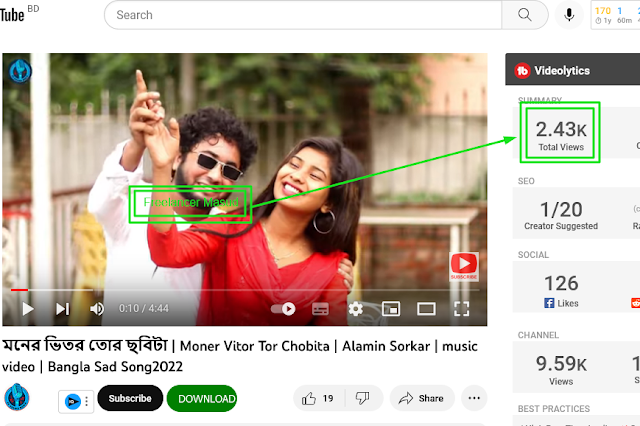Viewport: 640px width, 426px height.
Task: Open the three-dots more actions menu
Action: [474, 398]
